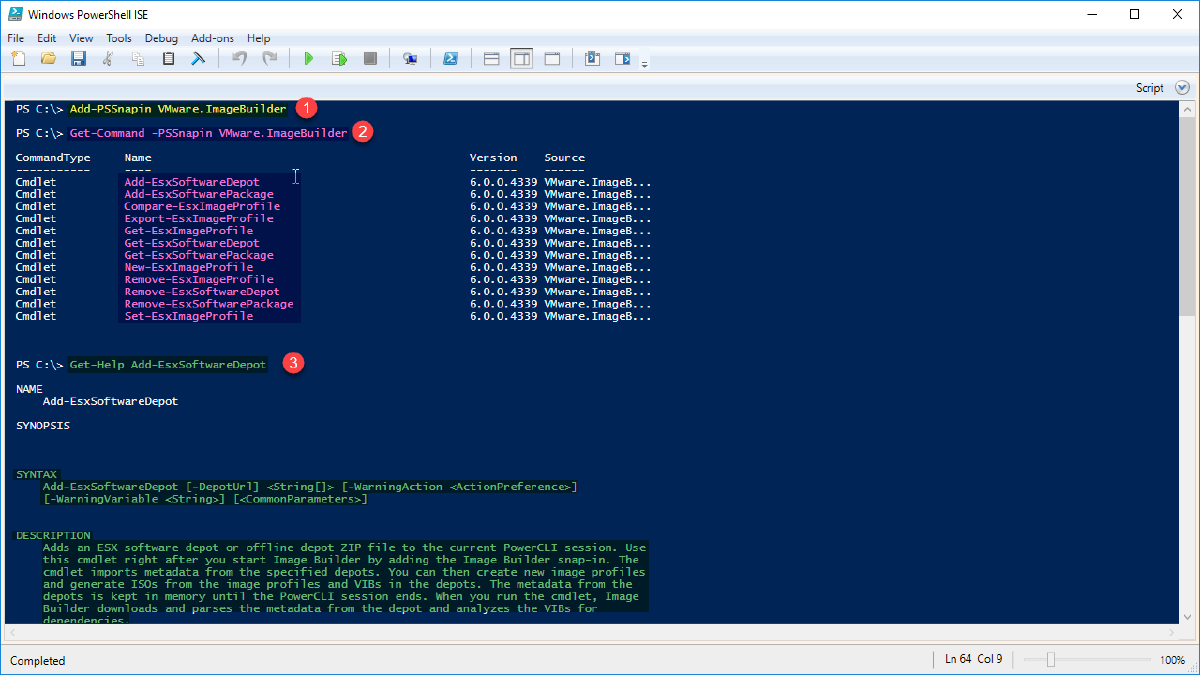Open the Add-ons menu

tap(212, 38)
